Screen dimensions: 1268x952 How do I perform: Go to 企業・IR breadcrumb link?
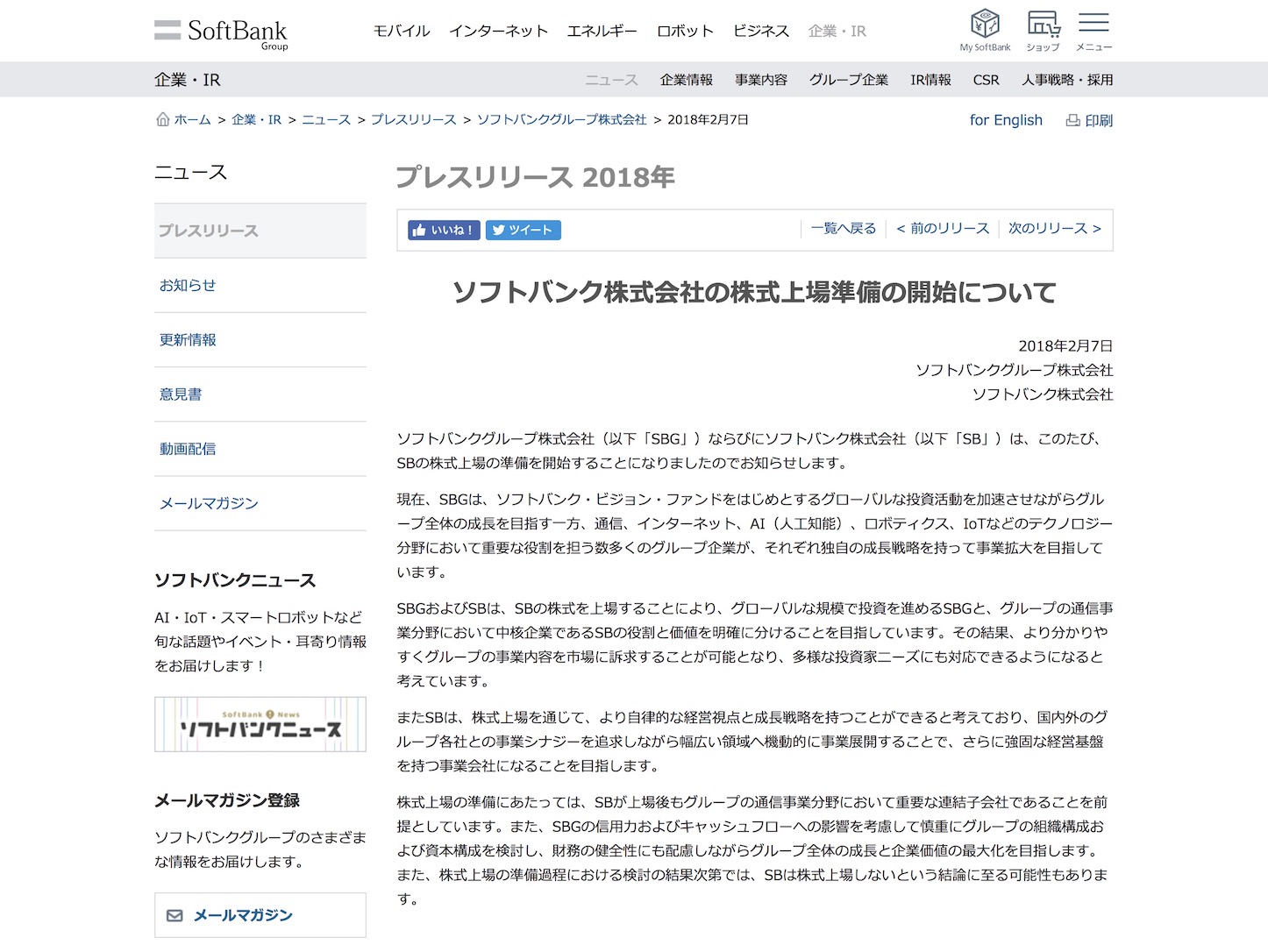click(x=256, y=119)
